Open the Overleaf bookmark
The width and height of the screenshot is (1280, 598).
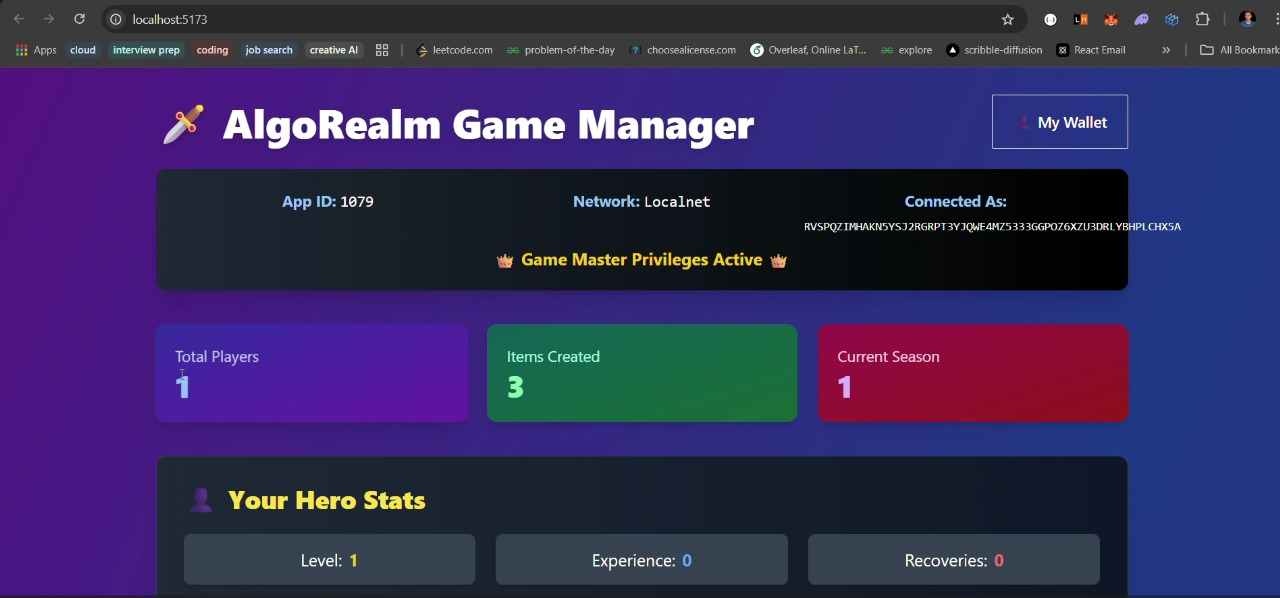(x=808, y=50)
